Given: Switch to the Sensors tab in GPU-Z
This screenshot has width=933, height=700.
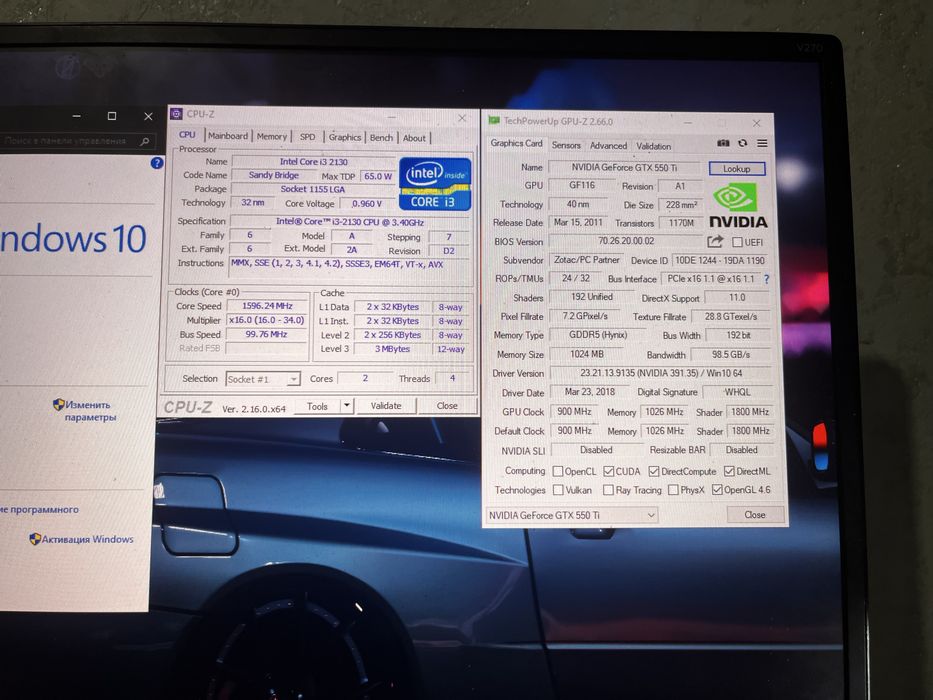Looking at the screenshot, I should click(566, 145).
